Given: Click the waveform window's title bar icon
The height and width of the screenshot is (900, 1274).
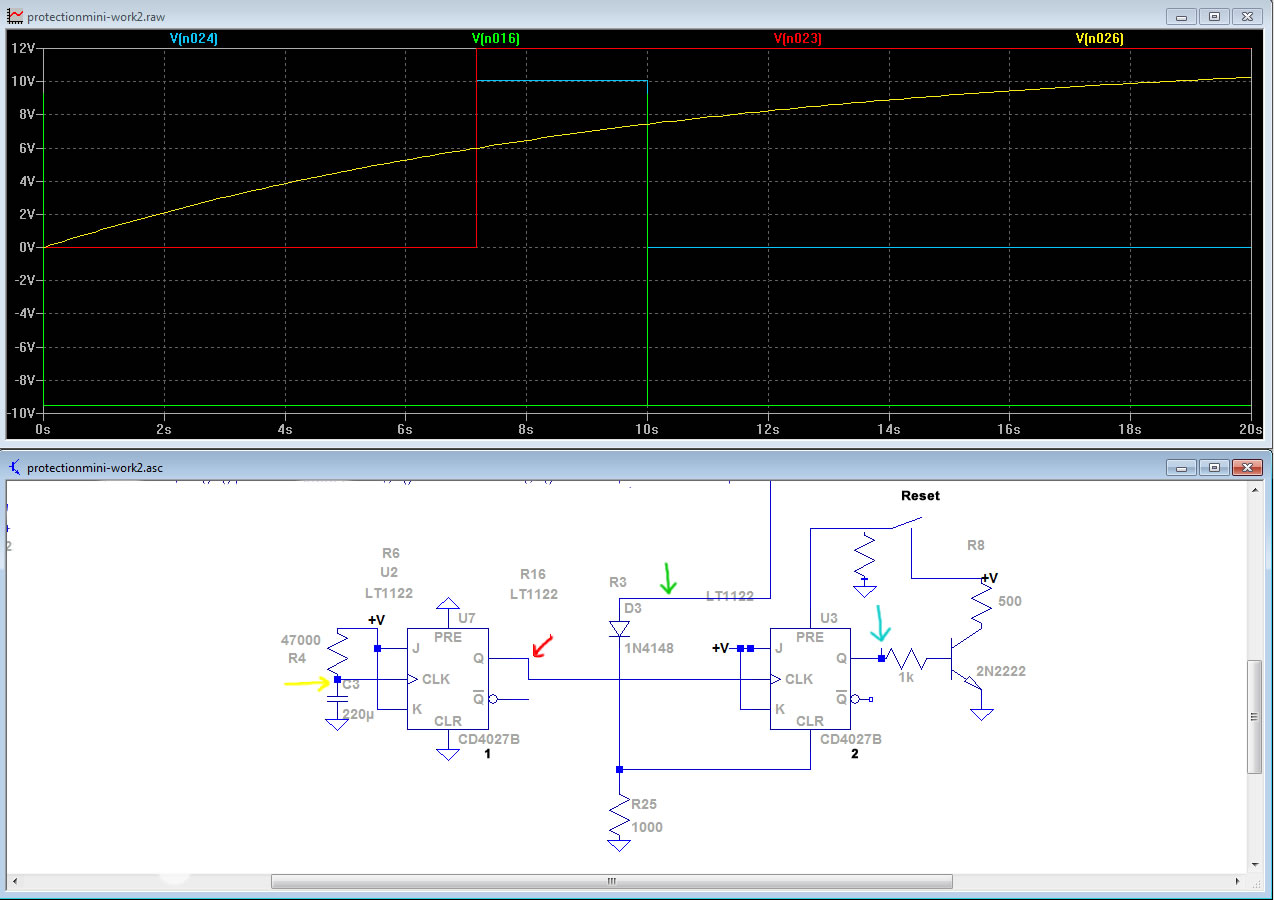Looking at the screenshot, I should pyautogui.click(x=15, y=17).
